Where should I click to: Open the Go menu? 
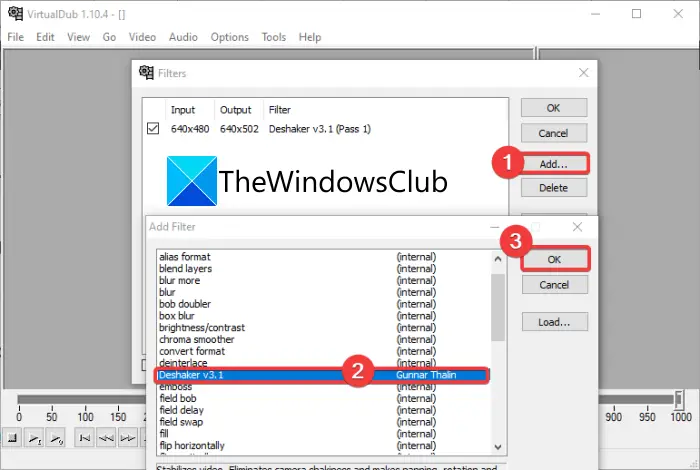point(109,37)
